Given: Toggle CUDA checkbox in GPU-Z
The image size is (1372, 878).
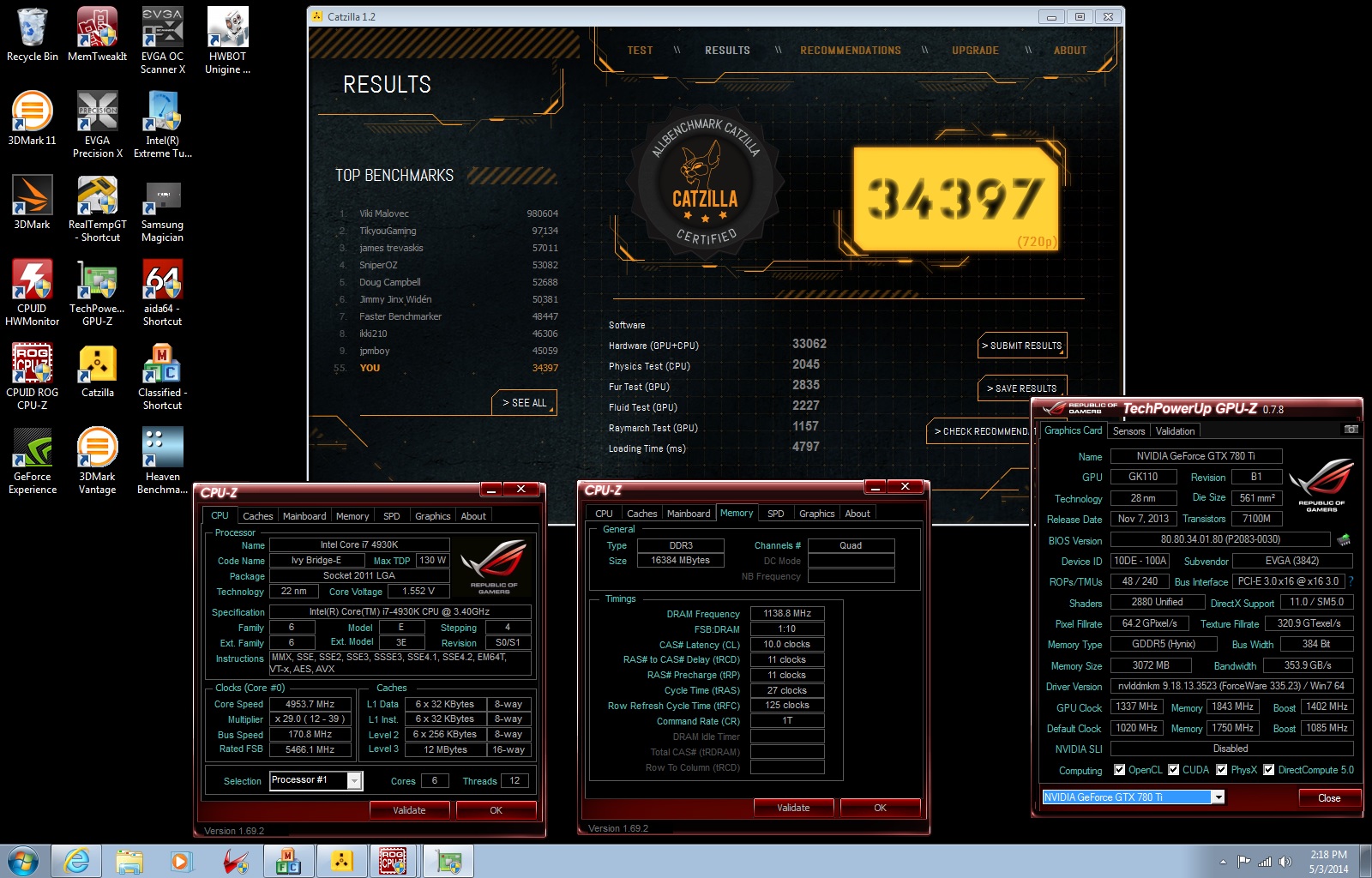Looking at the screenshot, I should 1173,770.
